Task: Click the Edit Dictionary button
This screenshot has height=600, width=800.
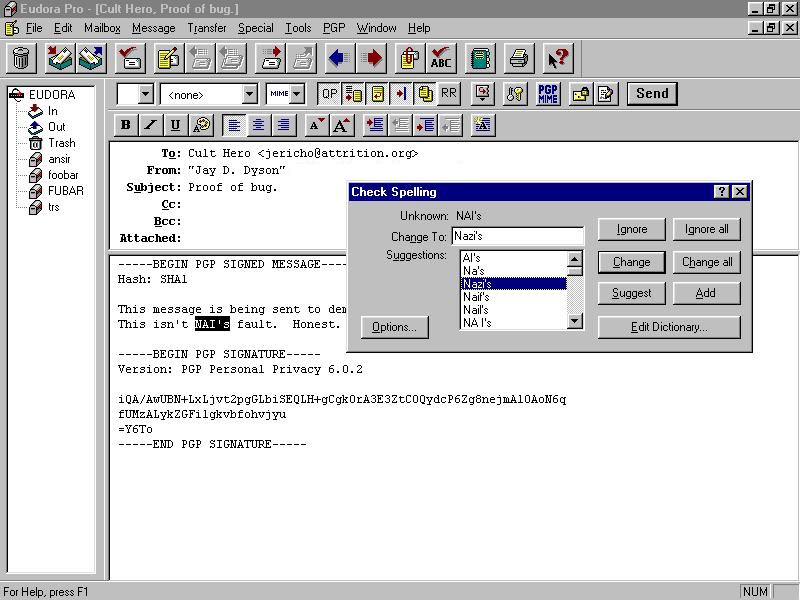Action: pos(669,327)
